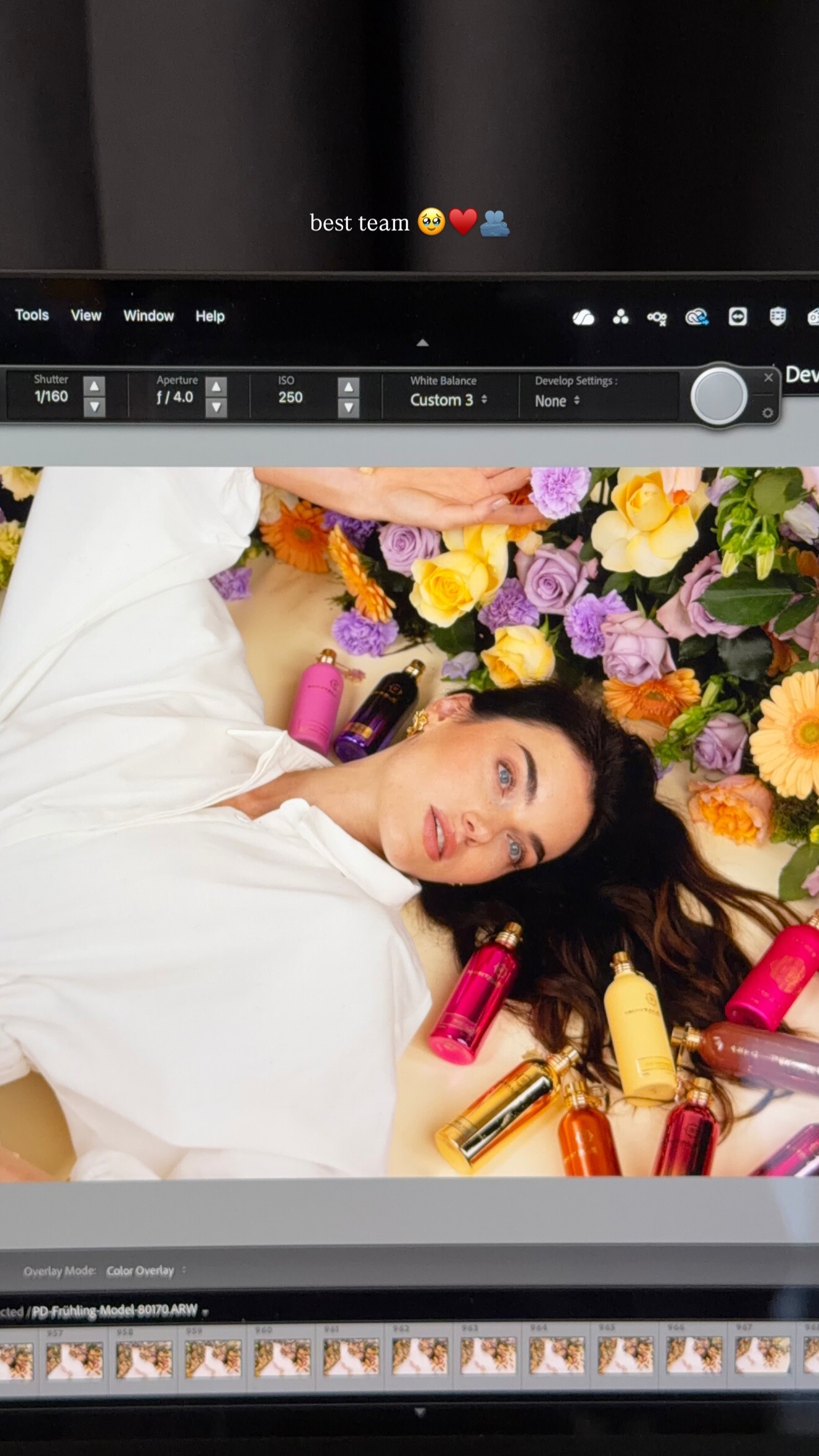Viewport: 819px width, 1456px height.
Task: Close the tethered capture bar
Action: 768,377
